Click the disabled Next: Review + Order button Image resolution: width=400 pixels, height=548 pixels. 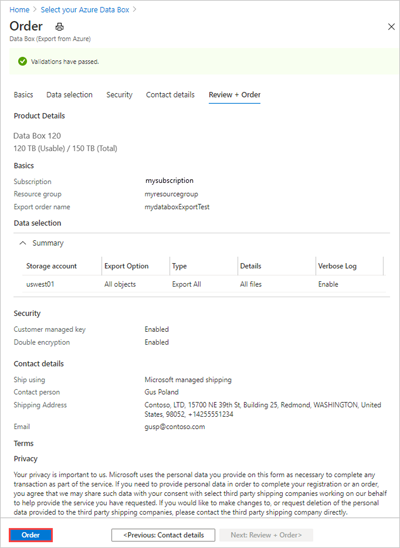pyautogui.click(x=266, y=535)
